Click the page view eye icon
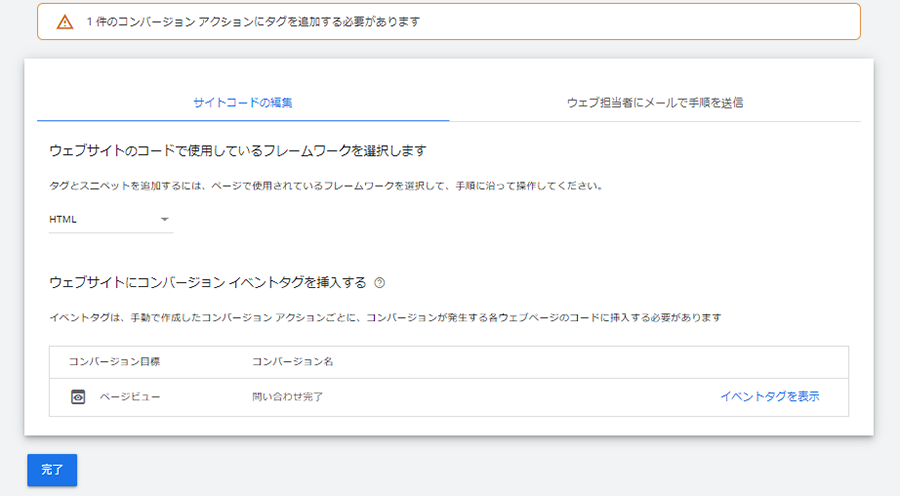900x496 pixels. pos(78,397)
